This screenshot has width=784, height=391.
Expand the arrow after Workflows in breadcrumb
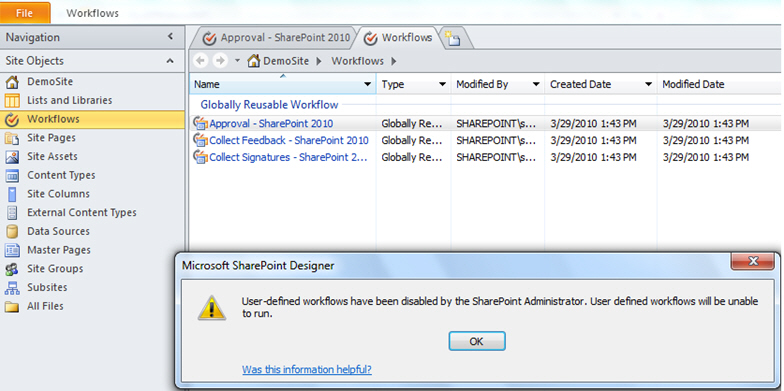[394, 61]
